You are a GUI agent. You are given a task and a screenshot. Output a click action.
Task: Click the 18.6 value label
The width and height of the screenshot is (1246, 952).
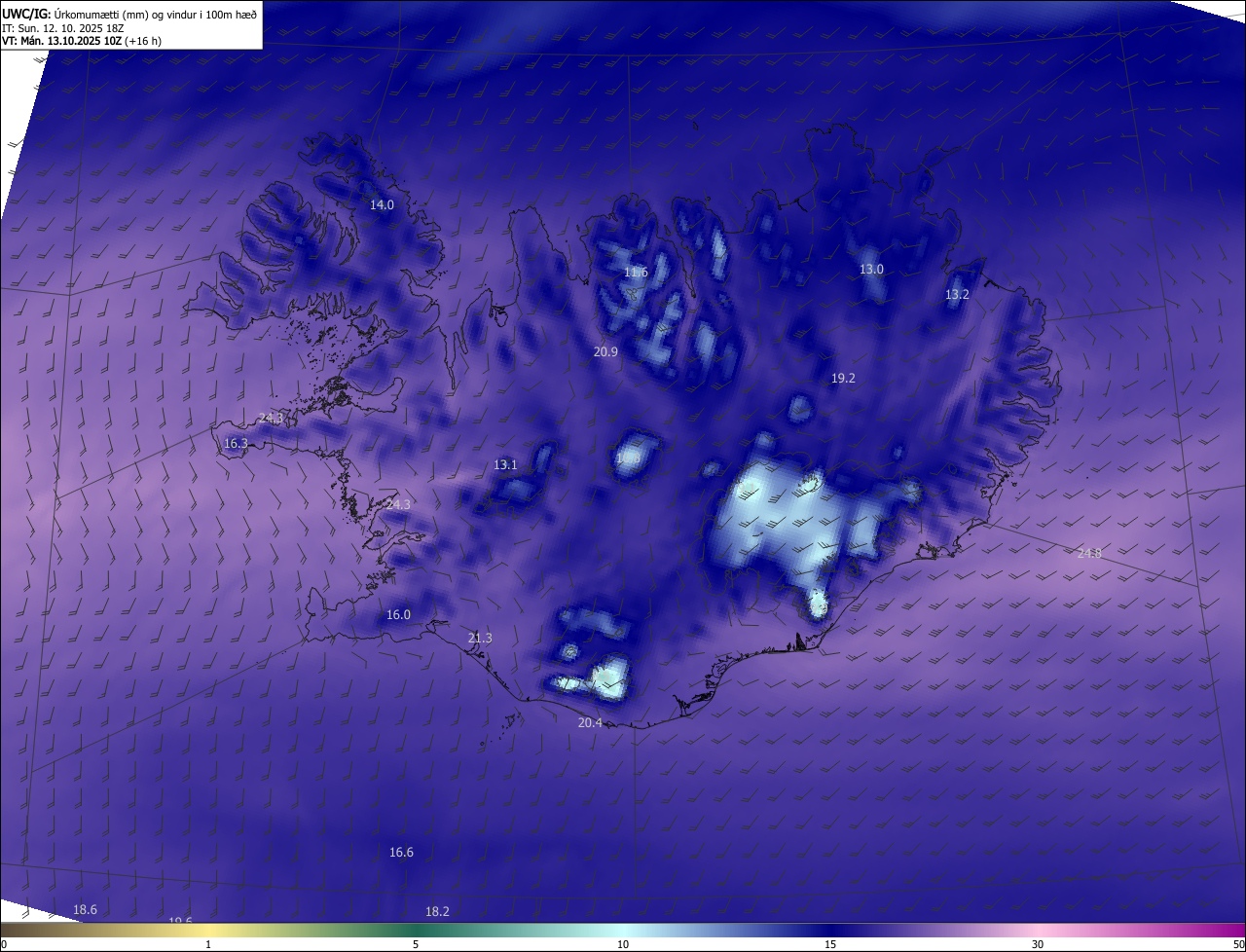[x=85, y=910]
